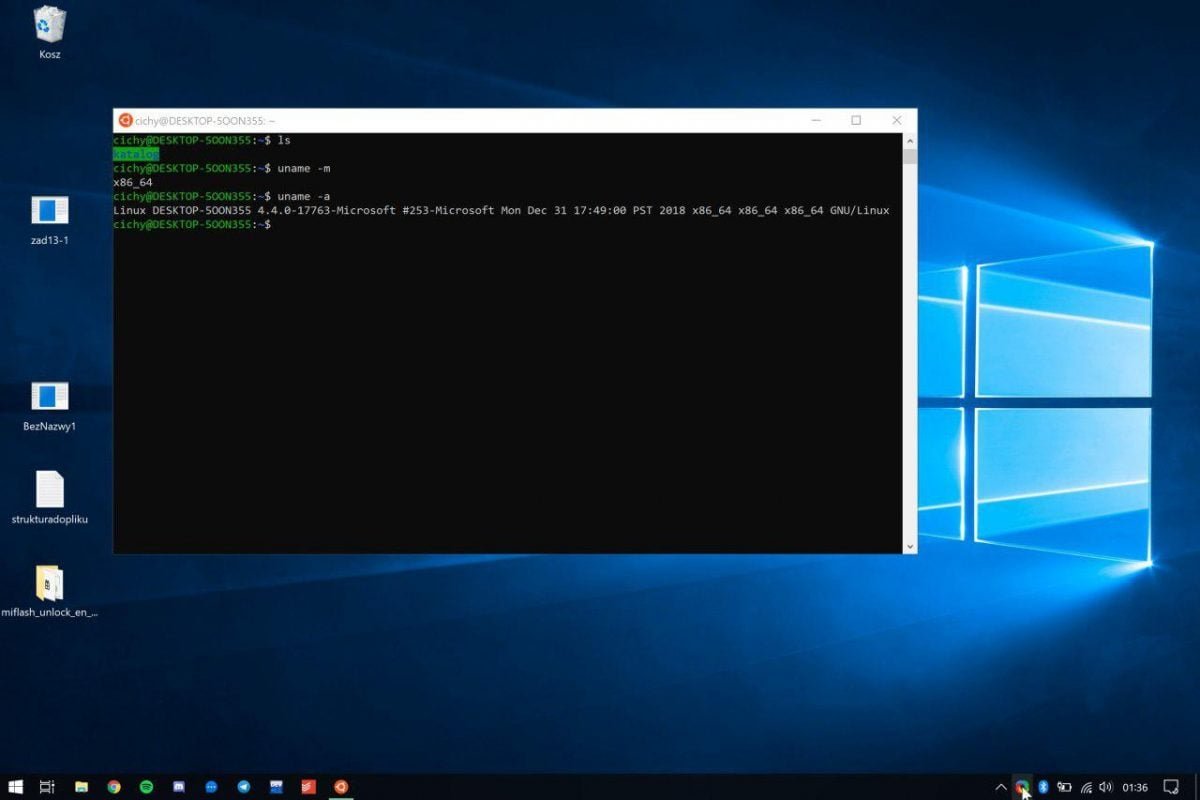1200x800 pixels.
Task: Select the miflash_unlock_en zip archive
Action: coord(50,591)
